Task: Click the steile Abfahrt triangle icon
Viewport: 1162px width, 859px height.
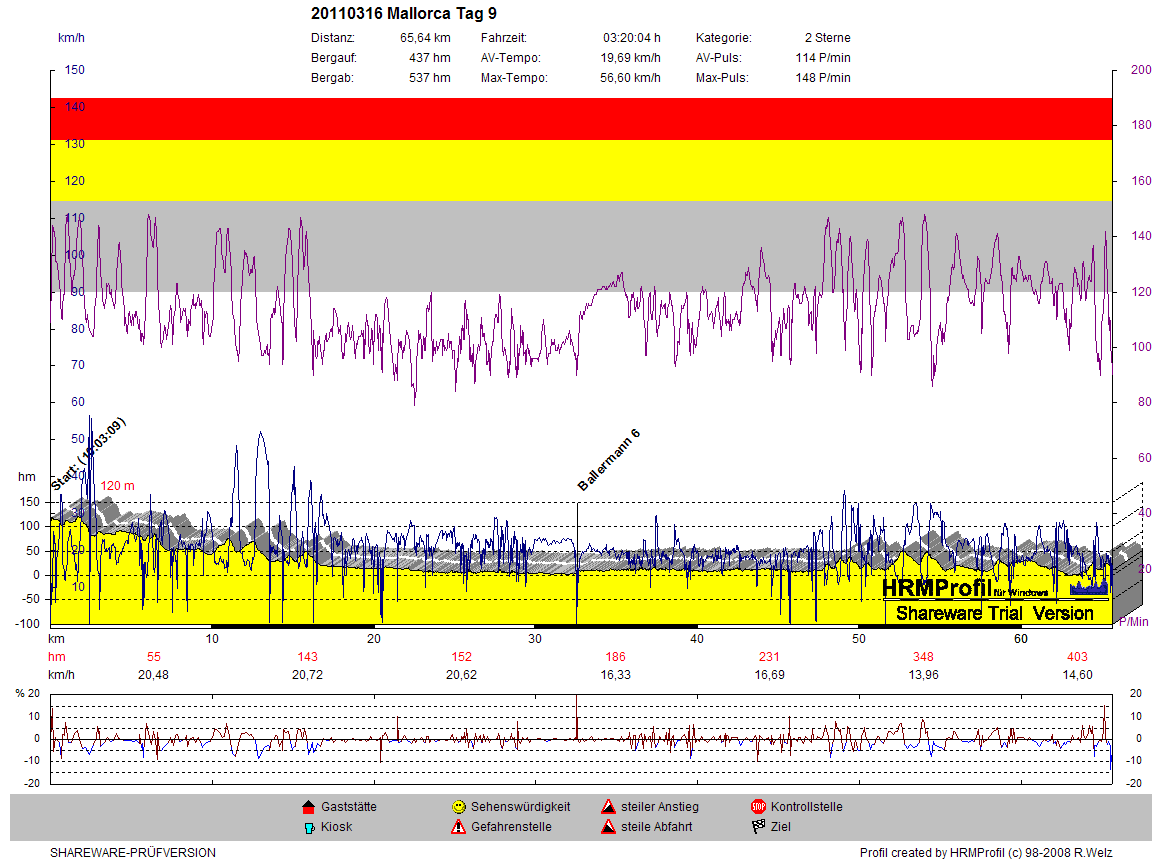Action: [608, 828]
